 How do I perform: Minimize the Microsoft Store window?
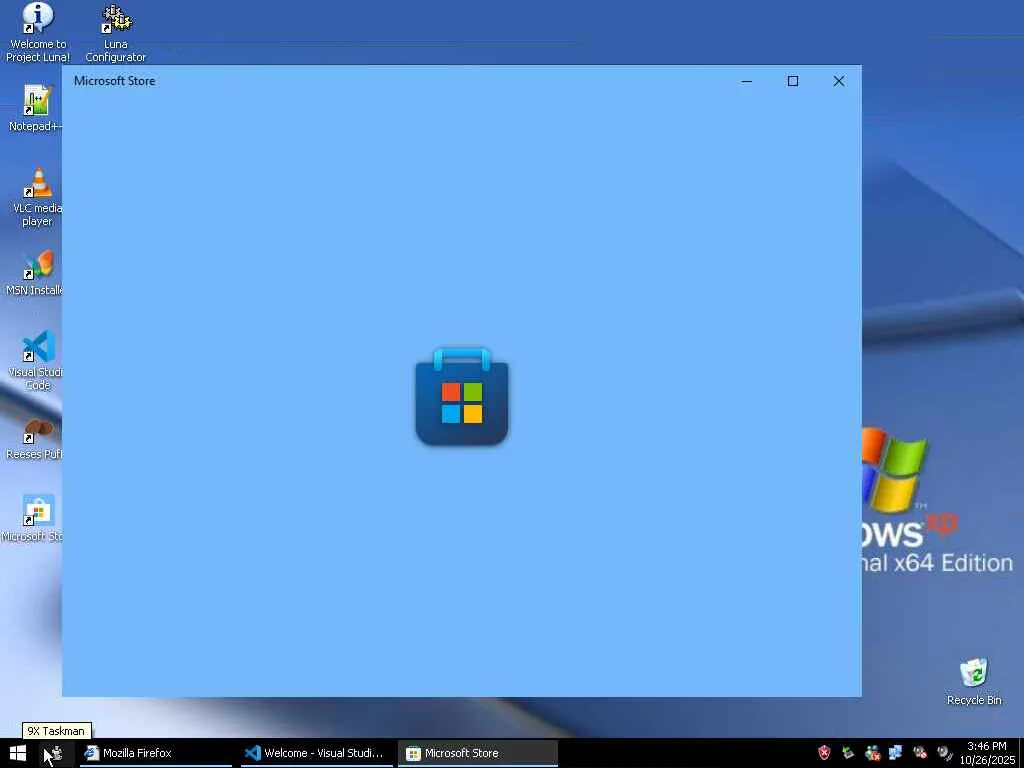[x=746, y=81]
